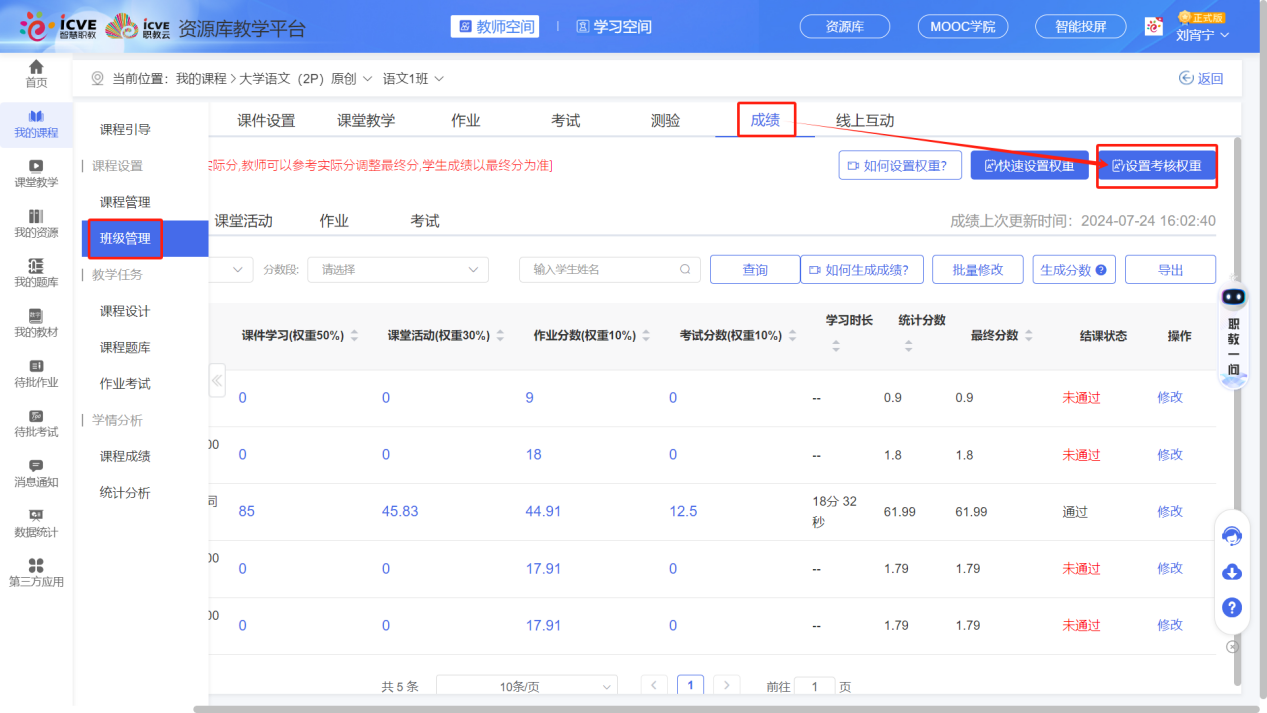This screenshot has width=1267, height=713.
Task: Click 导出 to export grades
Action: tap(1169, 269)
